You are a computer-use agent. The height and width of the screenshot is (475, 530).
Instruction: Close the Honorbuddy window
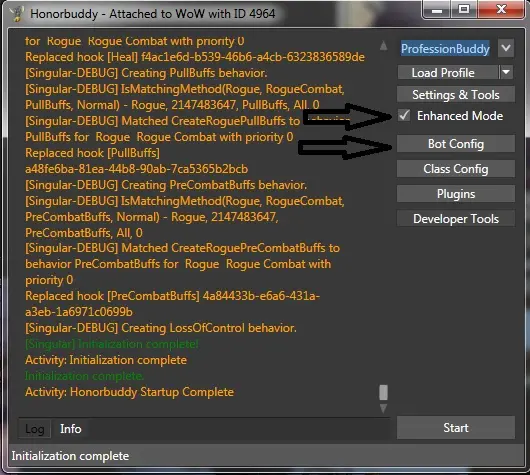[501, 10]
